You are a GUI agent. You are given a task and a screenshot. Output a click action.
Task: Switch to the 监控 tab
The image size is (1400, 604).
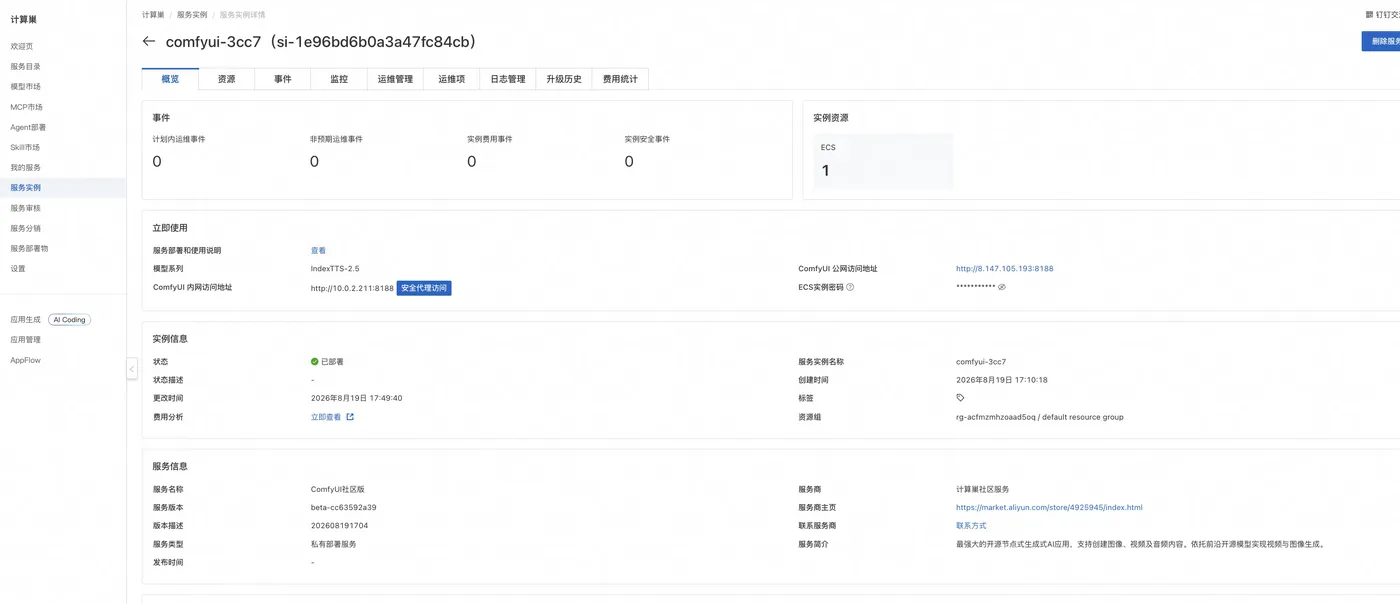coord(339,79)
